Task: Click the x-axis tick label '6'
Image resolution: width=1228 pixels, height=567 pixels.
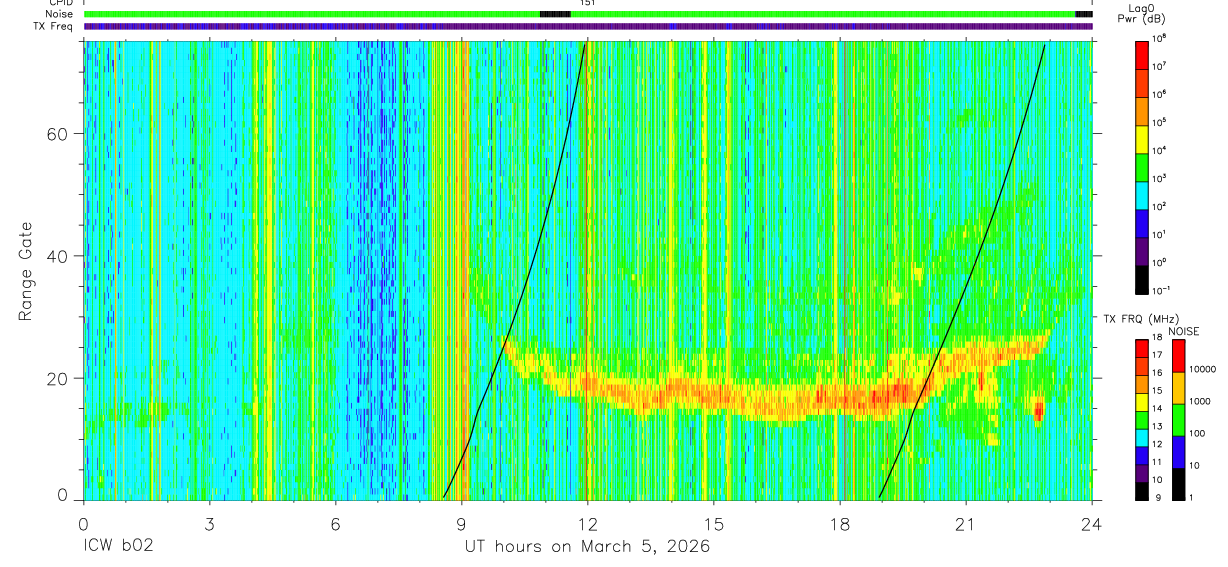Action: click(336, 524)
